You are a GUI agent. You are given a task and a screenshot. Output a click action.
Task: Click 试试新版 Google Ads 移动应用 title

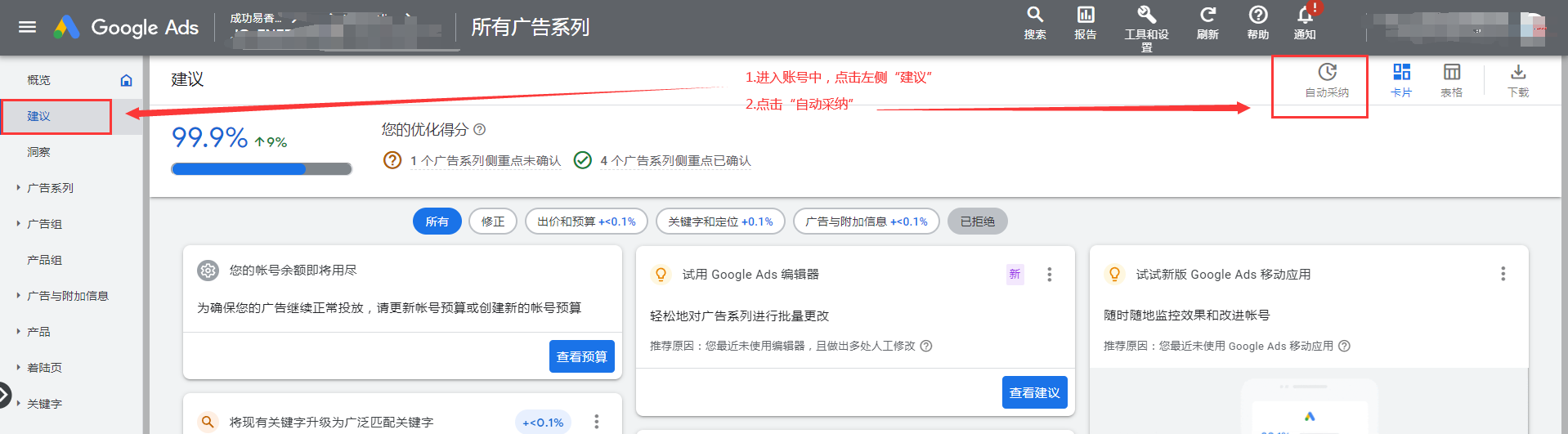pos(1223,275)
